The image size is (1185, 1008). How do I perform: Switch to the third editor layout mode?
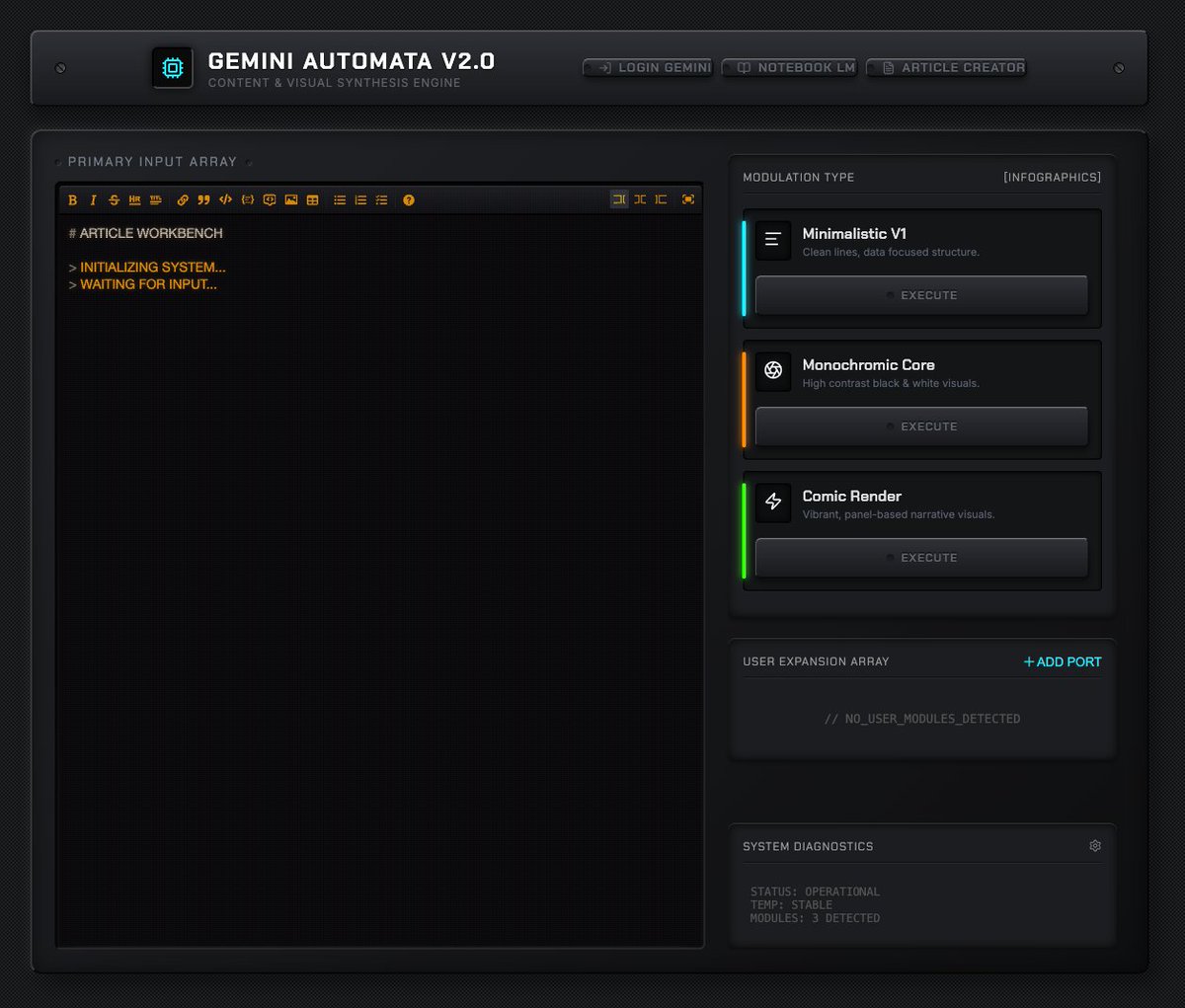661,199
